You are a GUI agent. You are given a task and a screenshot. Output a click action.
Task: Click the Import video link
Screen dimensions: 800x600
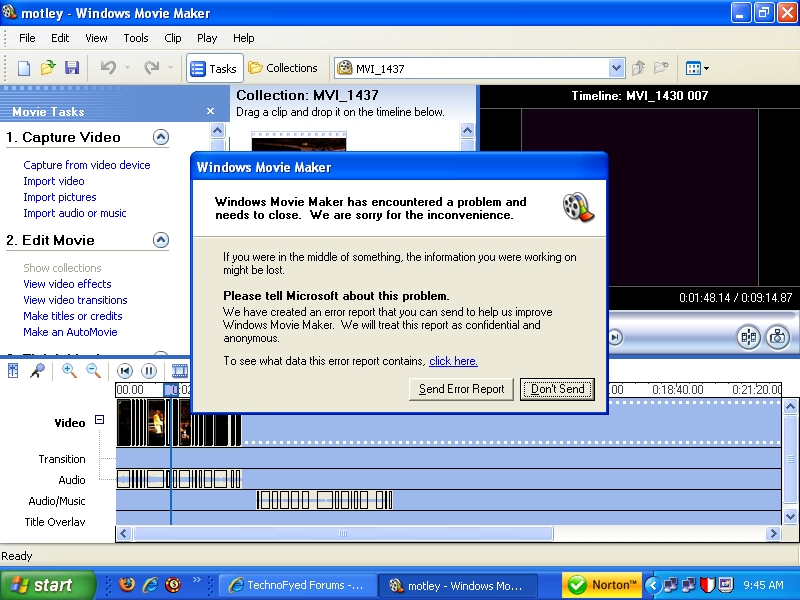54,181
